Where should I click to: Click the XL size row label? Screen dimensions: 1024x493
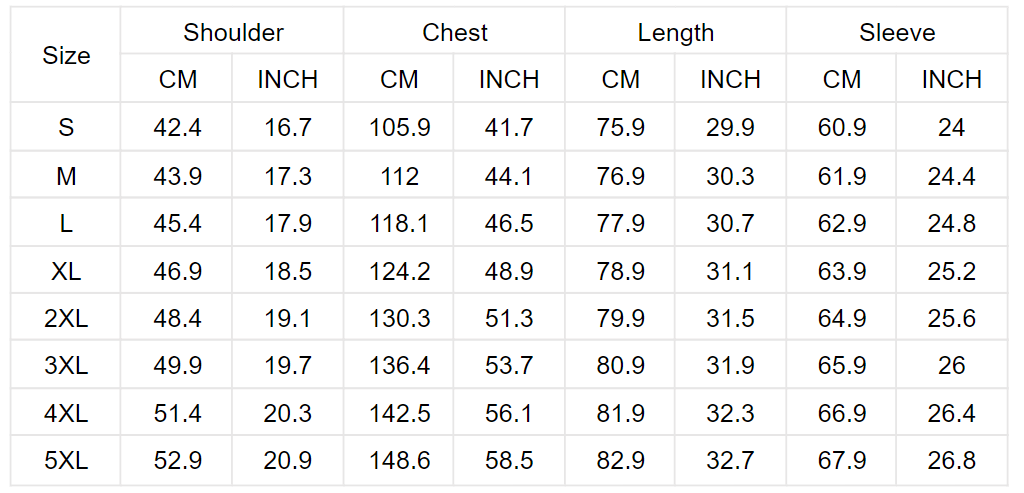66,270
